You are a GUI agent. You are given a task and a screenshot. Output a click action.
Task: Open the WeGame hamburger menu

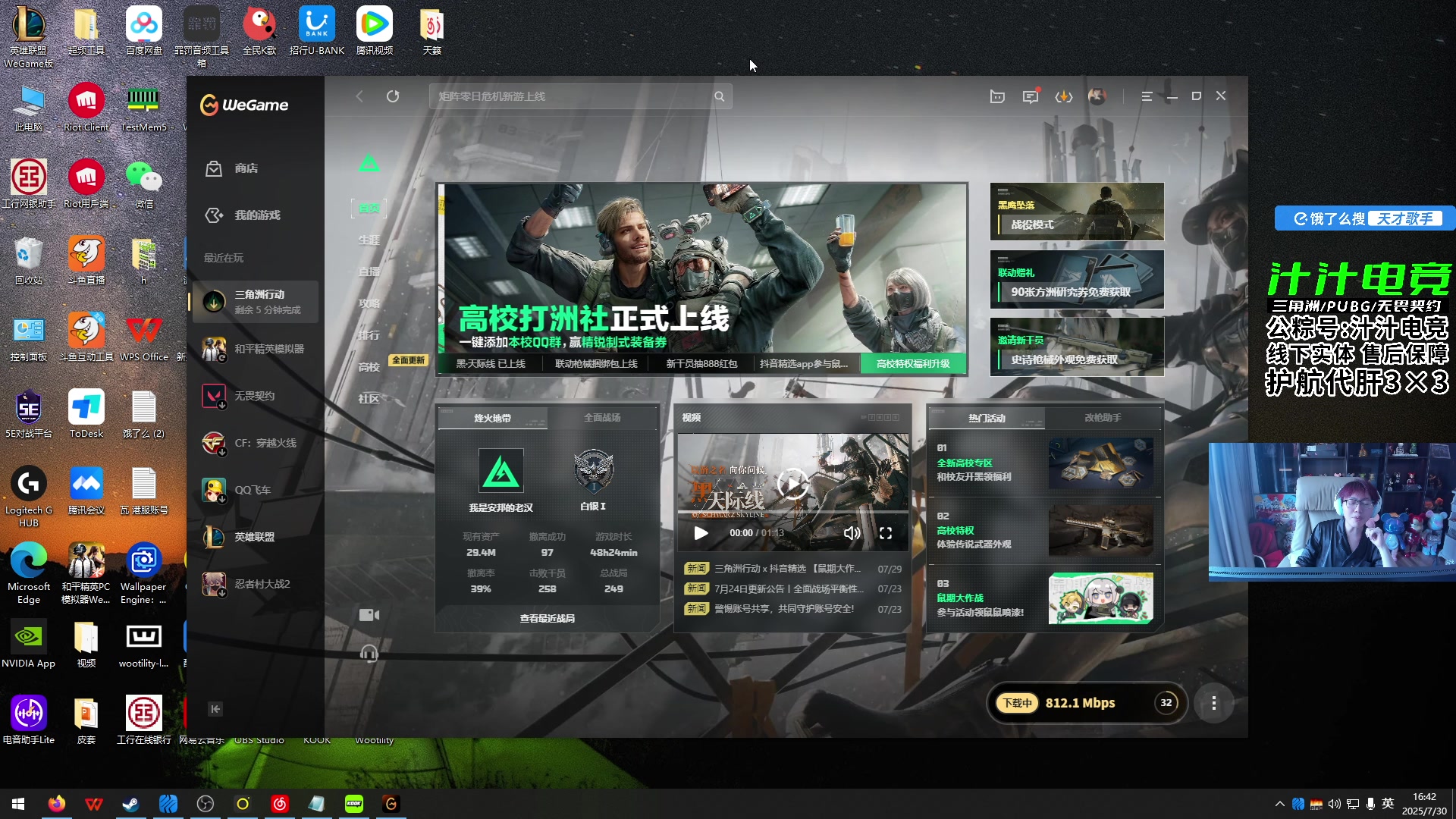coord(1147,96)
